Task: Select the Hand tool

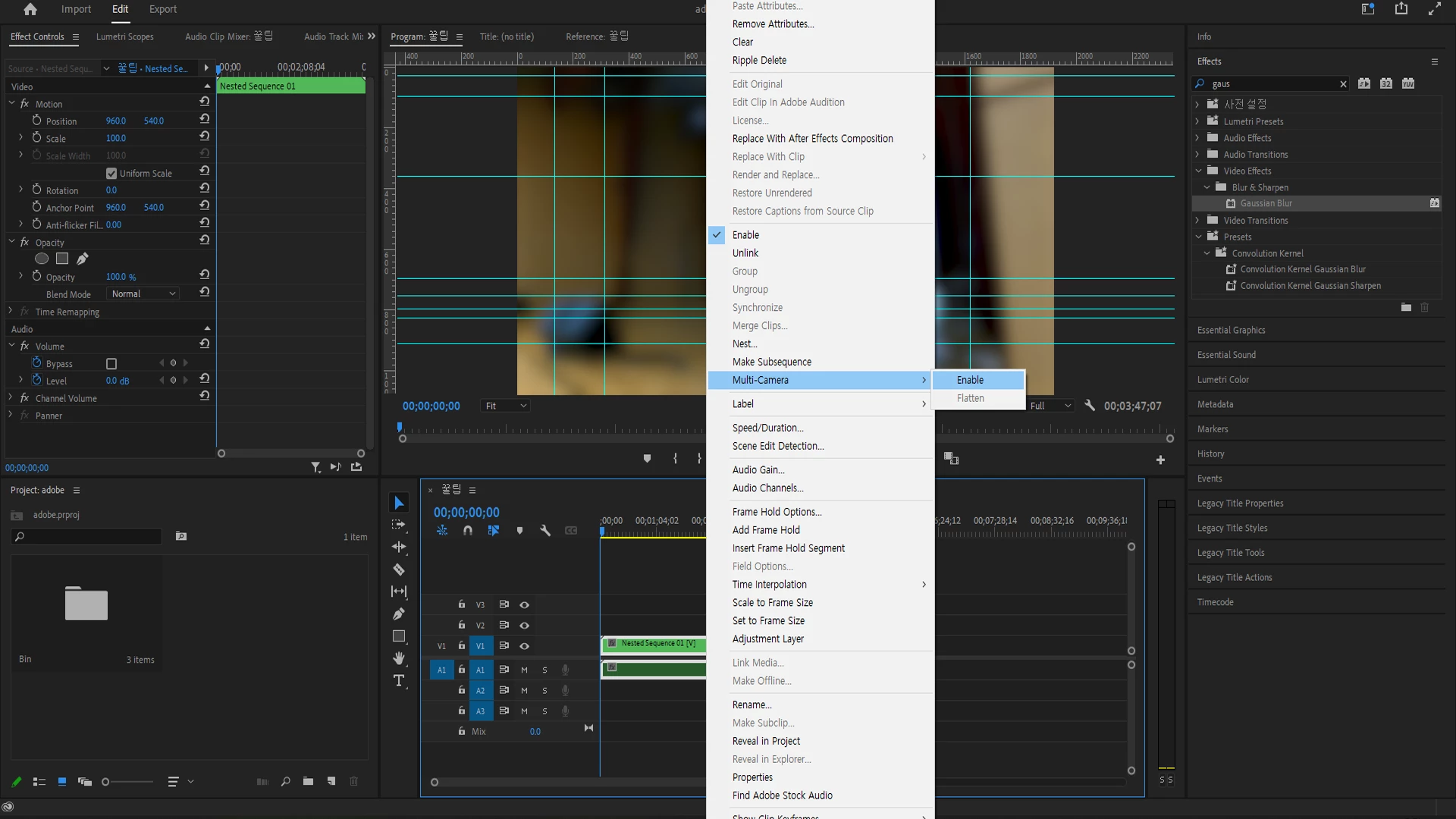Action: (399, 658)
